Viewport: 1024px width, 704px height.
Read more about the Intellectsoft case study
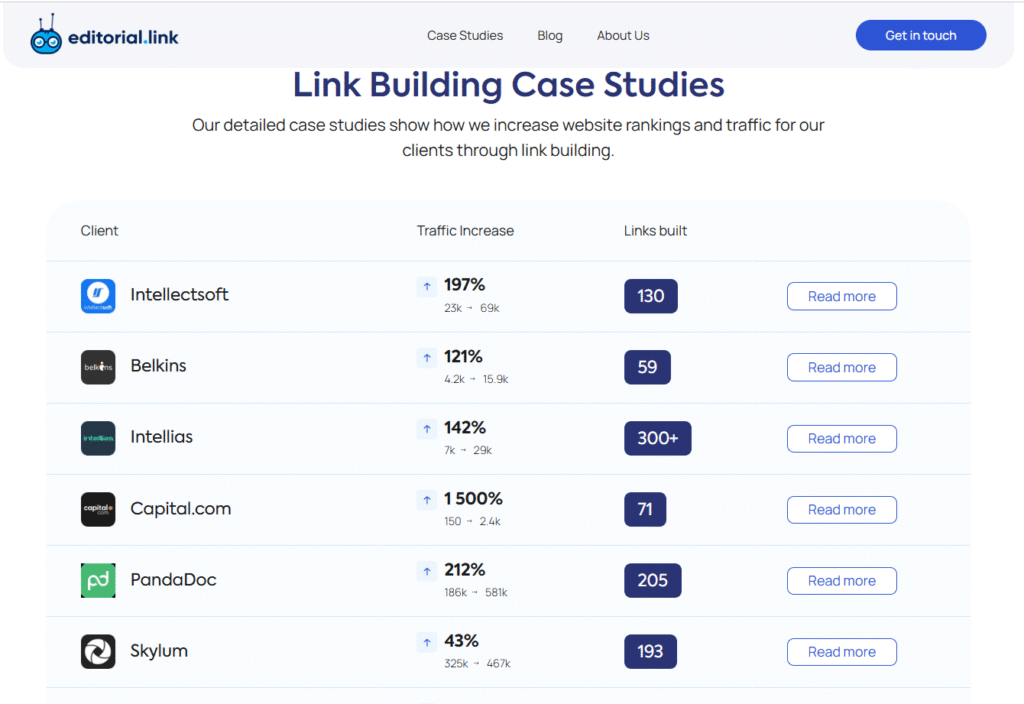841,296
